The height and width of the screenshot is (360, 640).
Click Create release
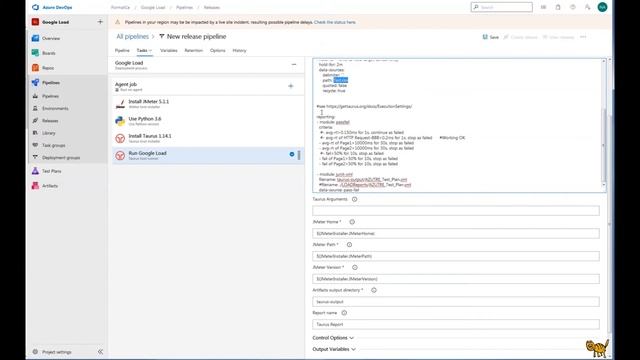coord(520,37)
